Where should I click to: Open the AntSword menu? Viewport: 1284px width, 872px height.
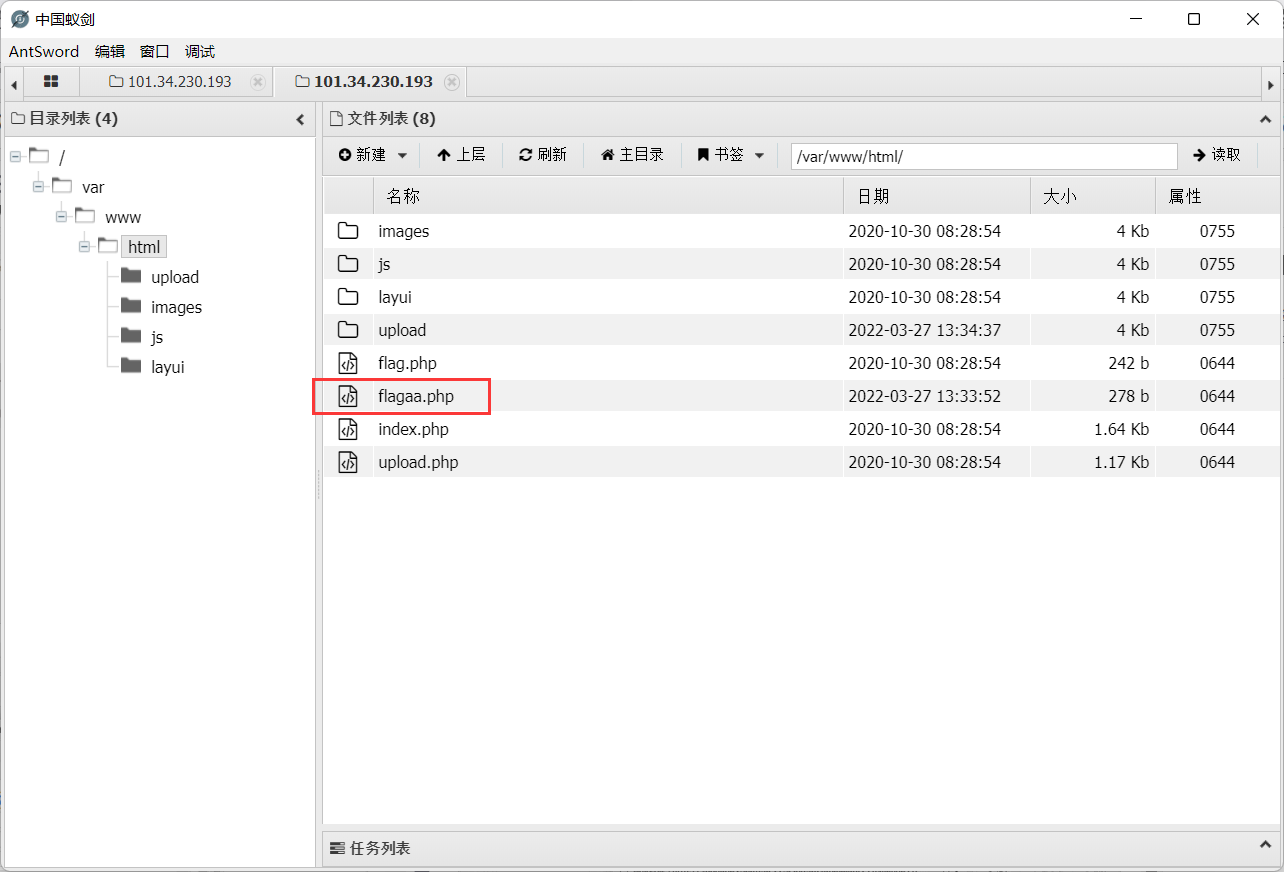click(x=44, y=52)
